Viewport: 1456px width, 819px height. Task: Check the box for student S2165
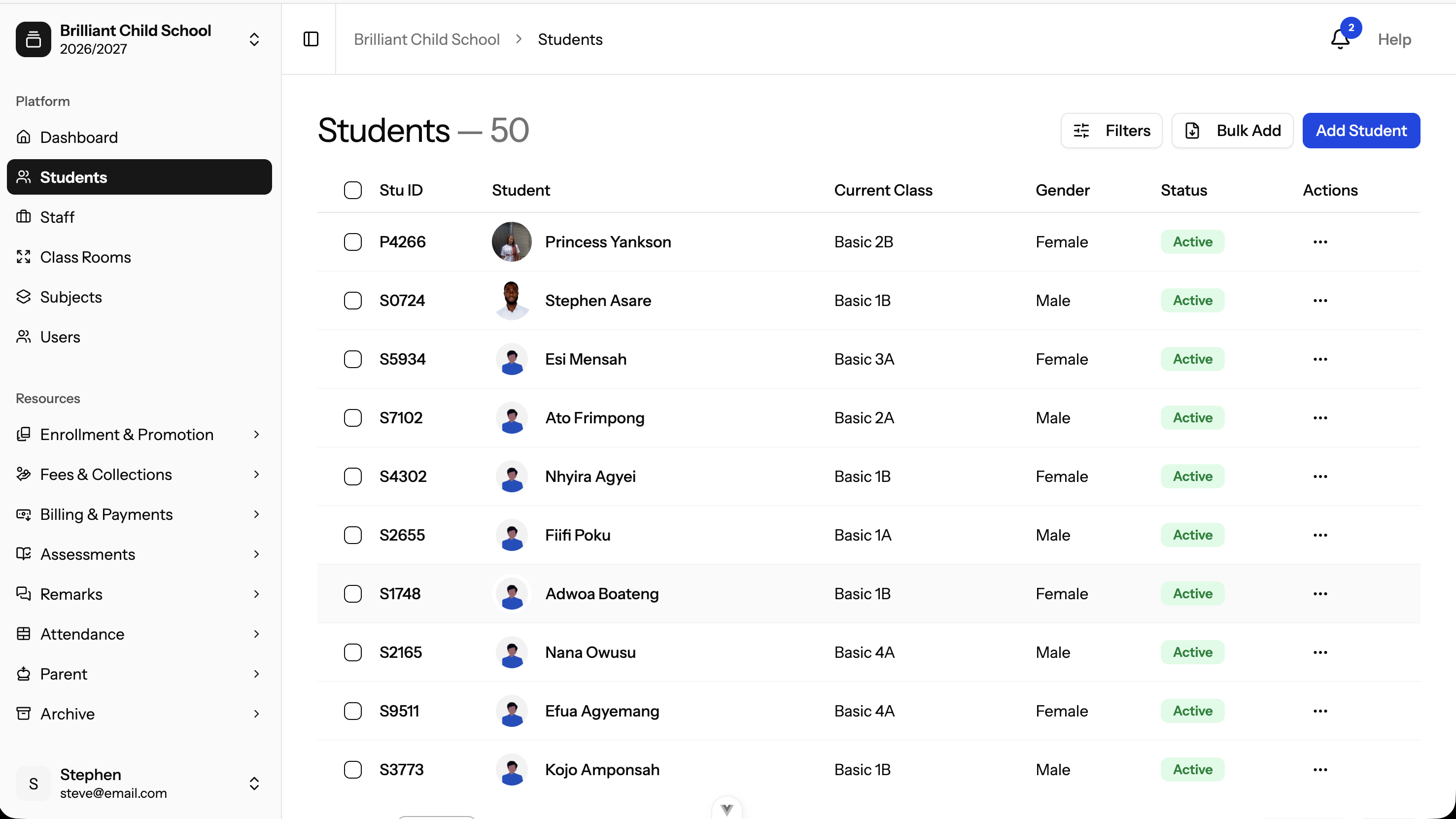[x=353, y=652]
